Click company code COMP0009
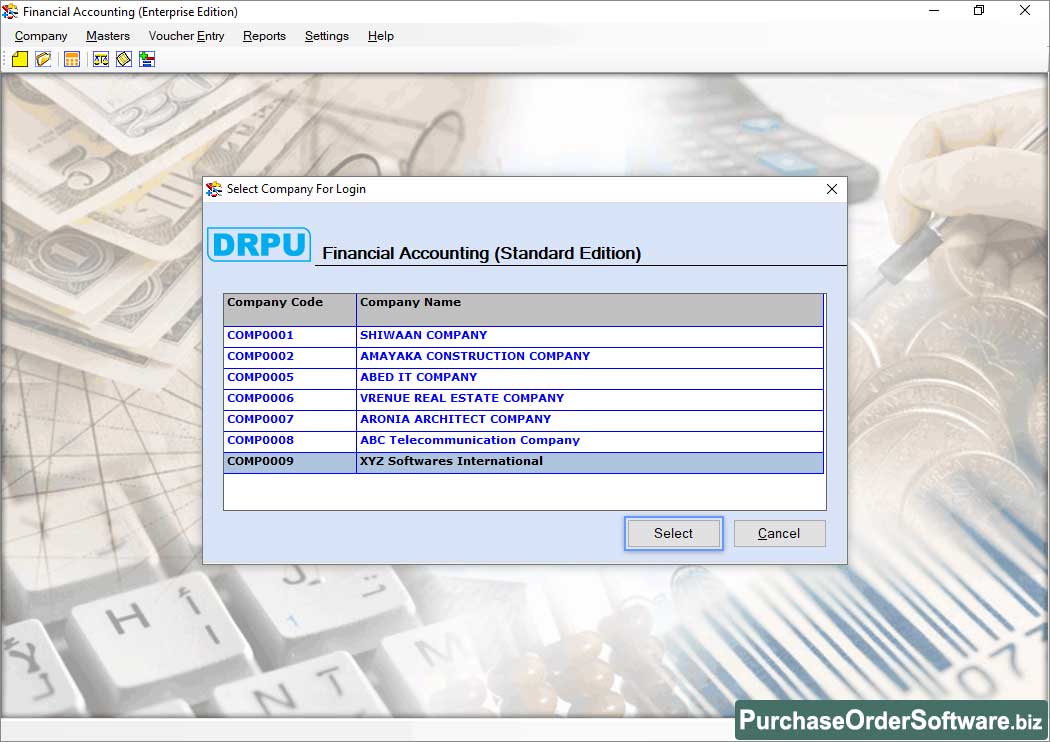 tap(260, 461)
